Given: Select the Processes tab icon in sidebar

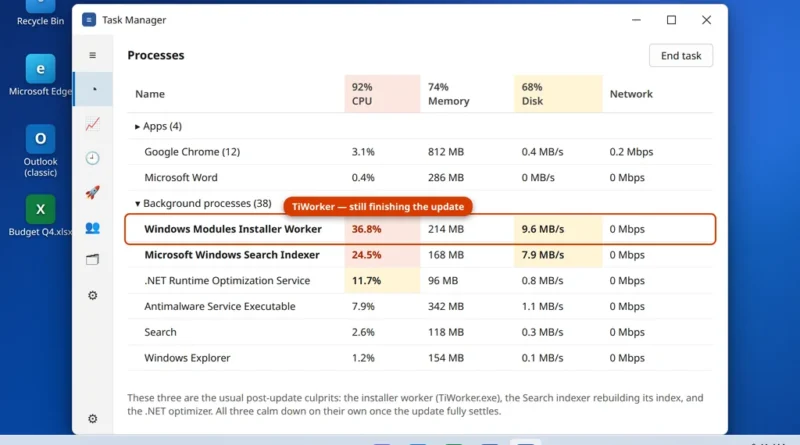Looking at the screenshot, I should pos(94,89).
